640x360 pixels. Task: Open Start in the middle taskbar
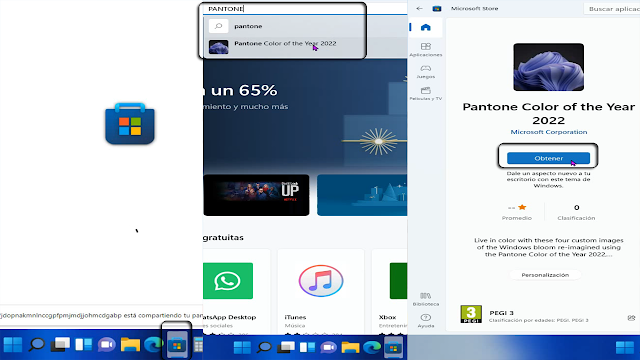pos(242,347)
